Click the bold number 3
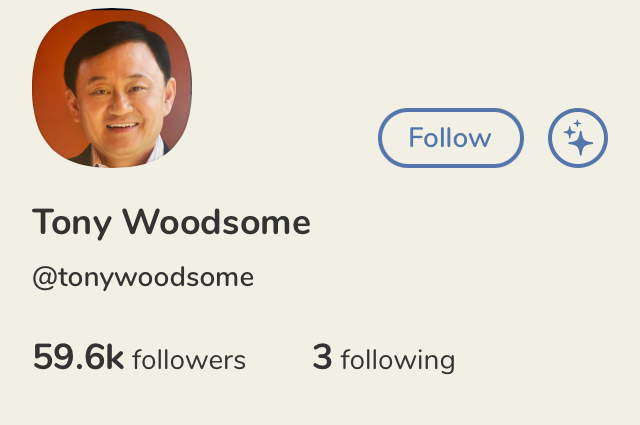Viewport: 640px width, 425px height. click(322, 357)
